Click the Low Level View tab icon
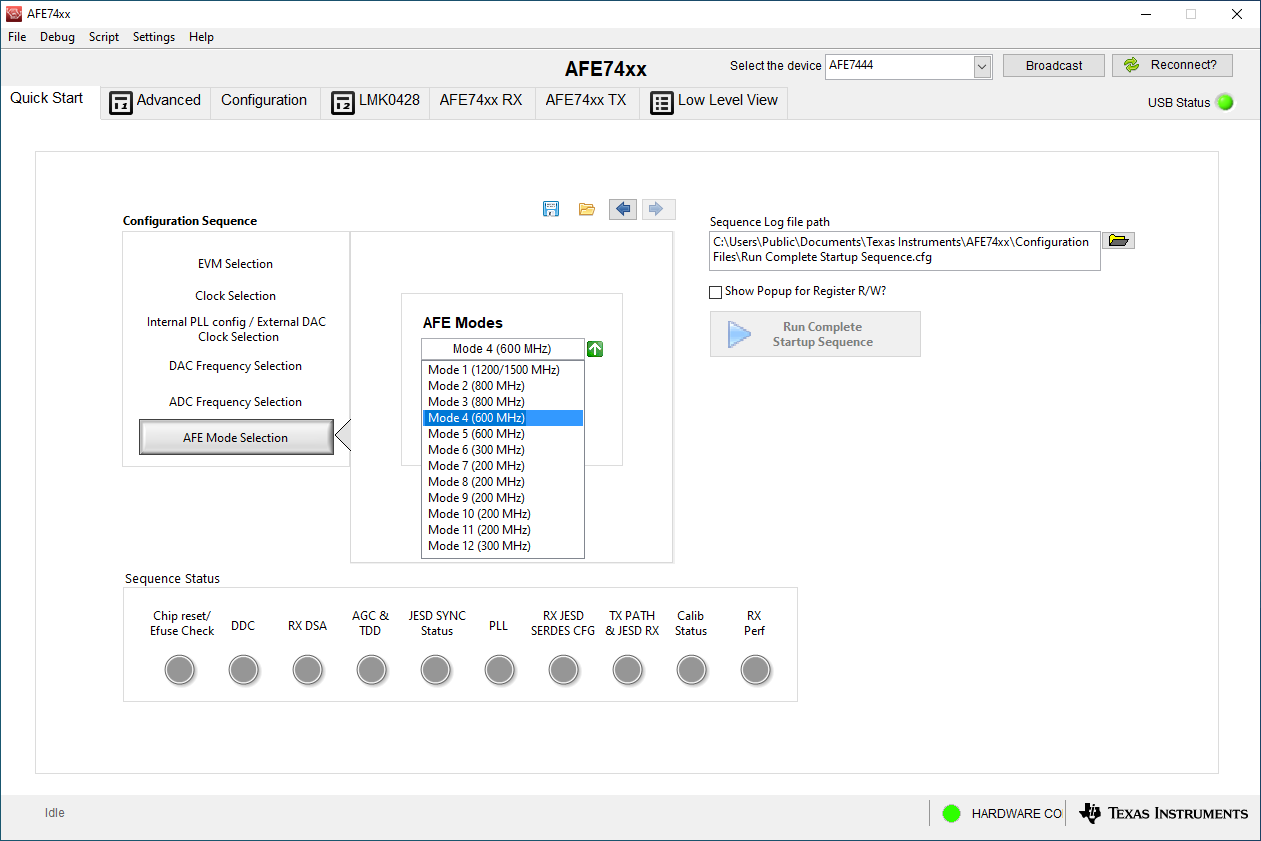This screenshot has width=1261, height=841. pyautogui.click(x=662, y=102)
